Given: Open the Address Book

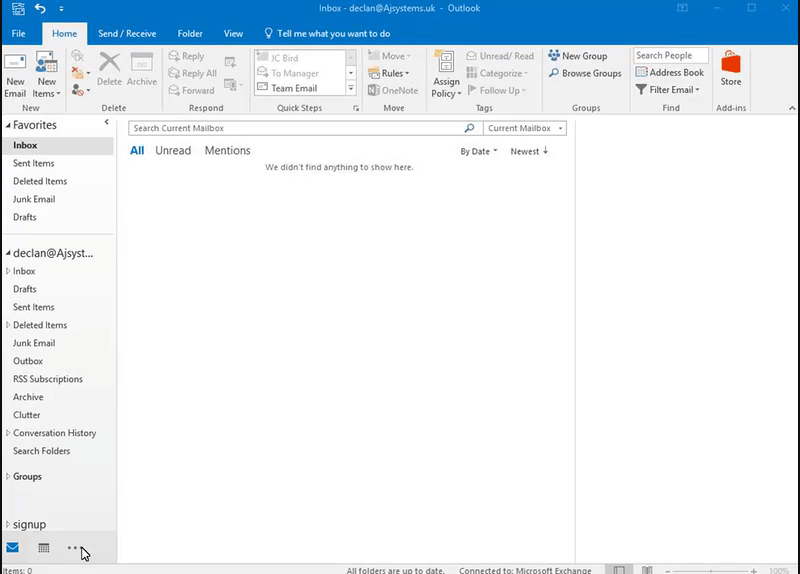Looking at the screenshot, I should (670, 72).
